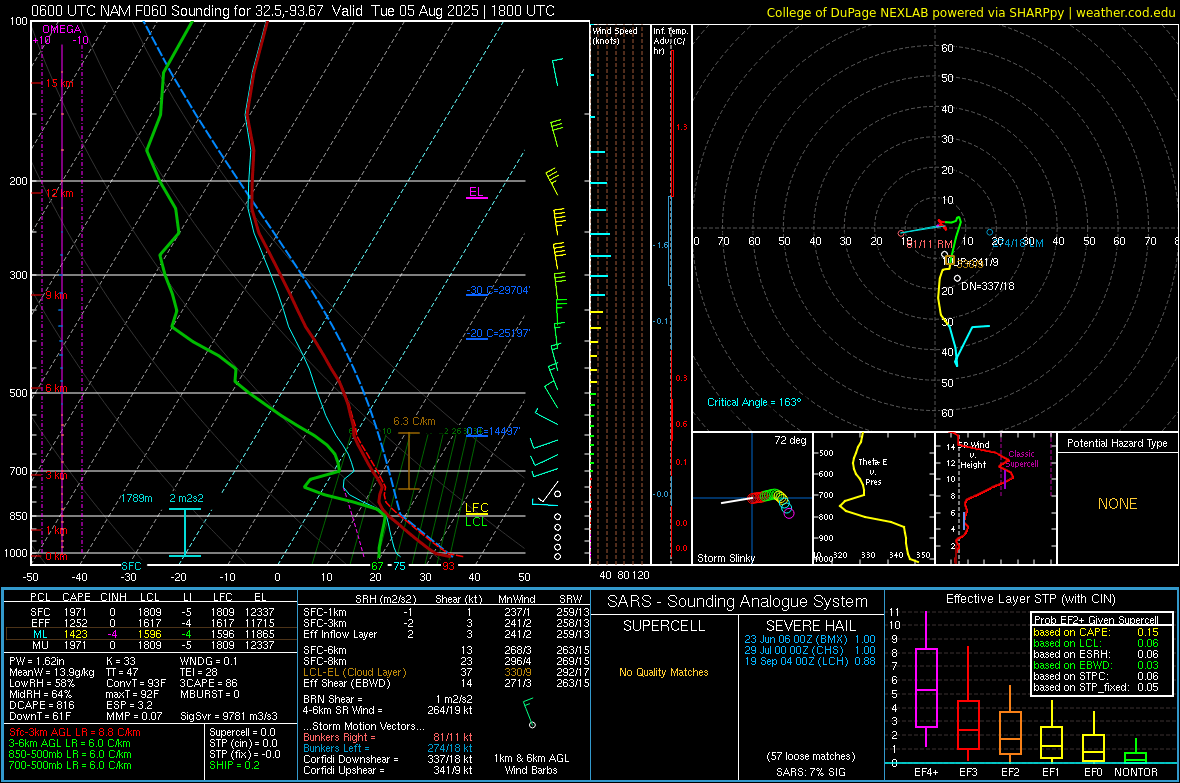Viewport: 1180px width, 783px height.
Task: Click the Storm Slinky plot
Action: 752,498
